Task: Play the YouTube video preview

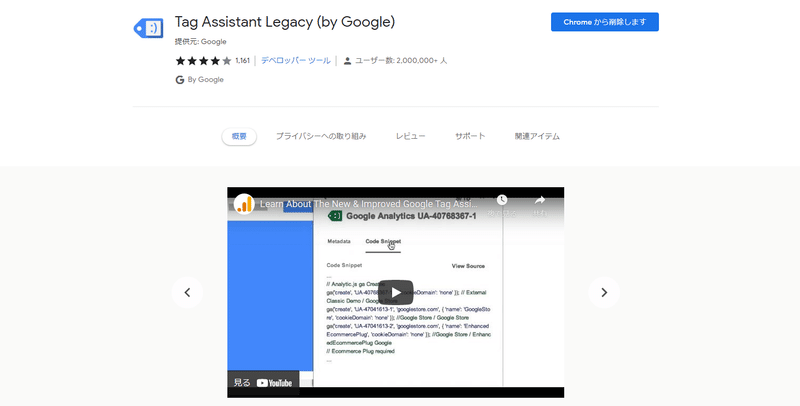Action: [x=395, y=292]
